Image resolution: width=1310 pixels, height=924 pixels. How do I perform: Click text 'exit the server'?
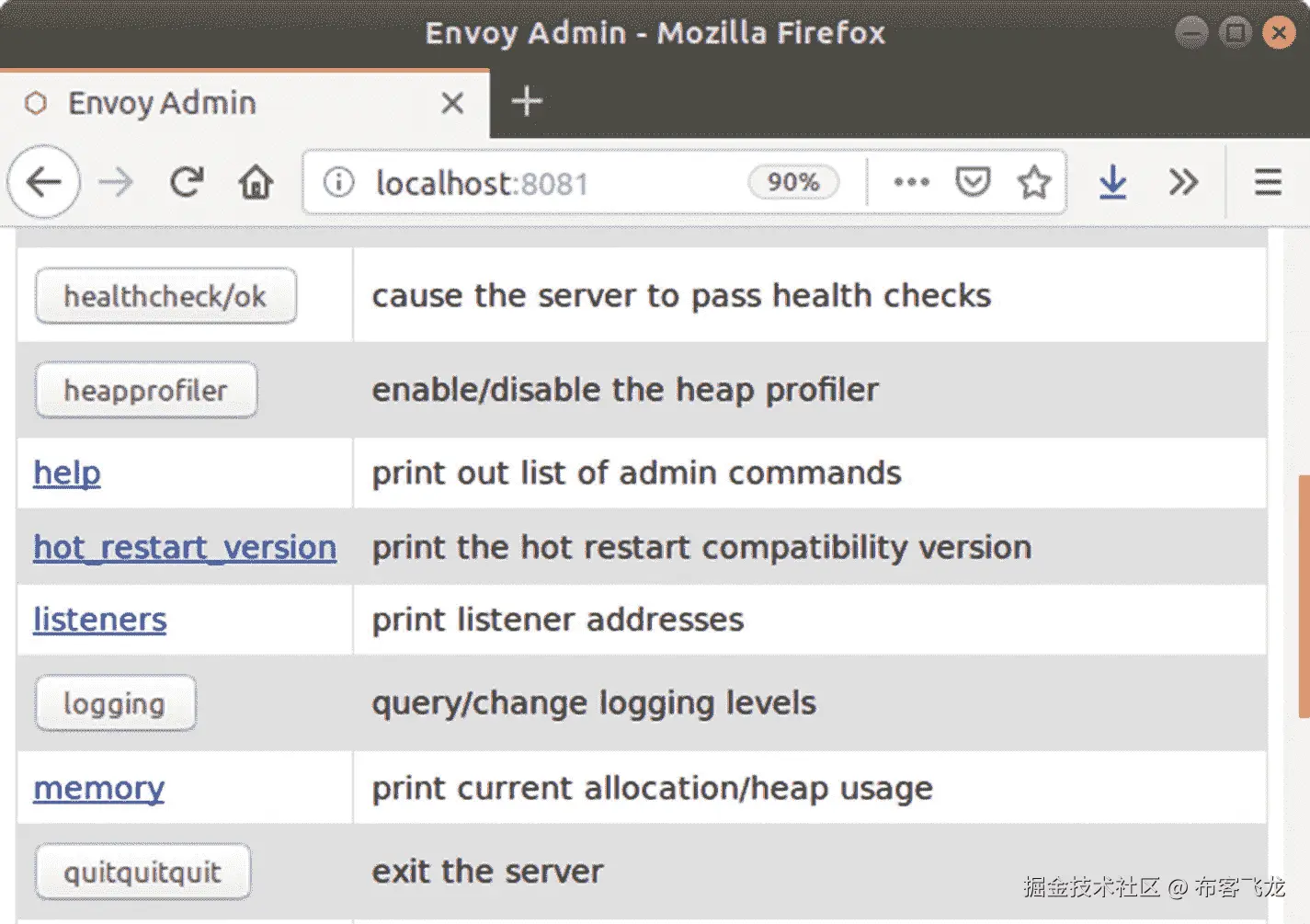tap(487, 871)
